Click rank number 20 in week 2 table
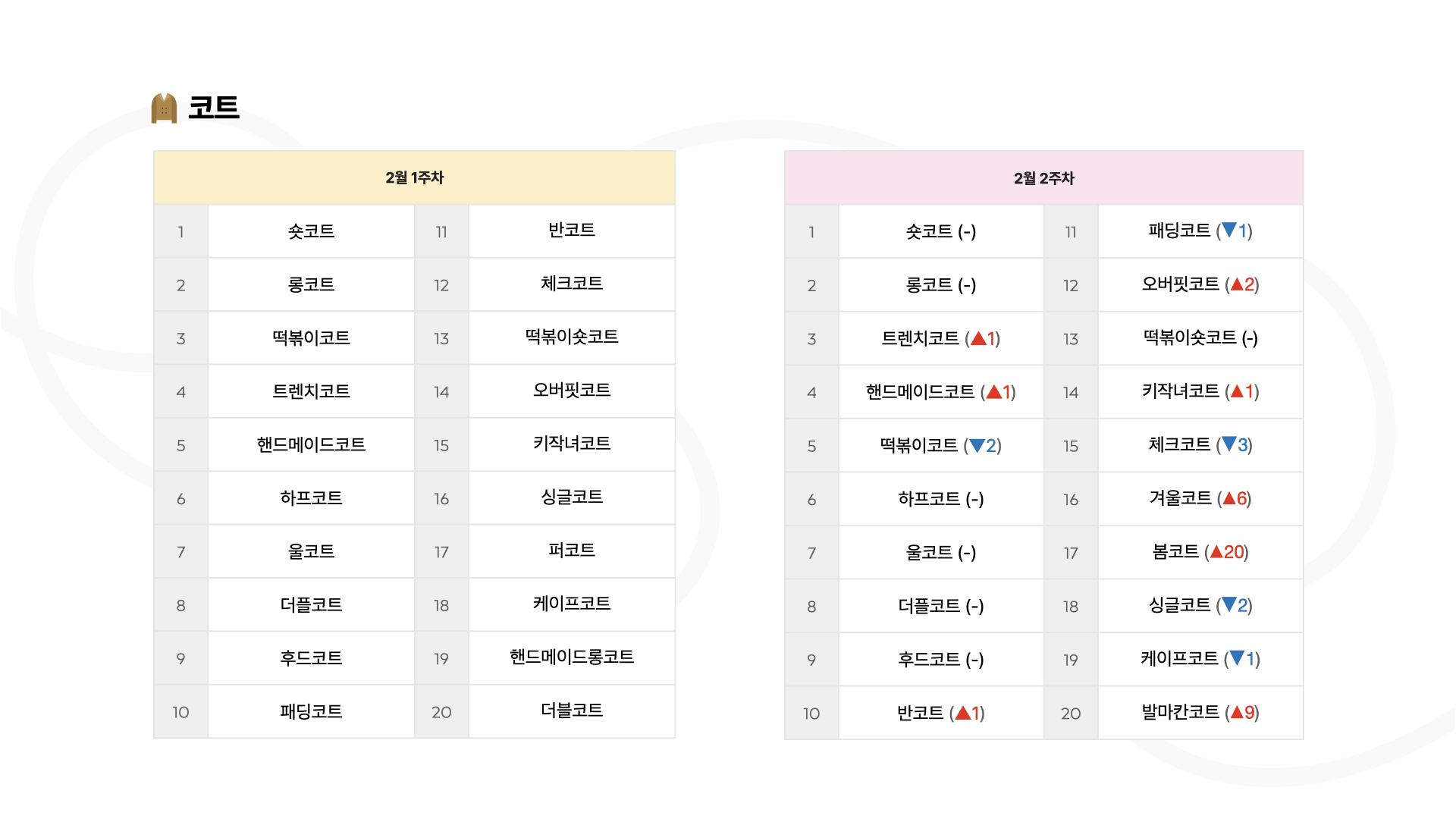This screenshot has width=1456, height=819. click(x=1070, y=714)
